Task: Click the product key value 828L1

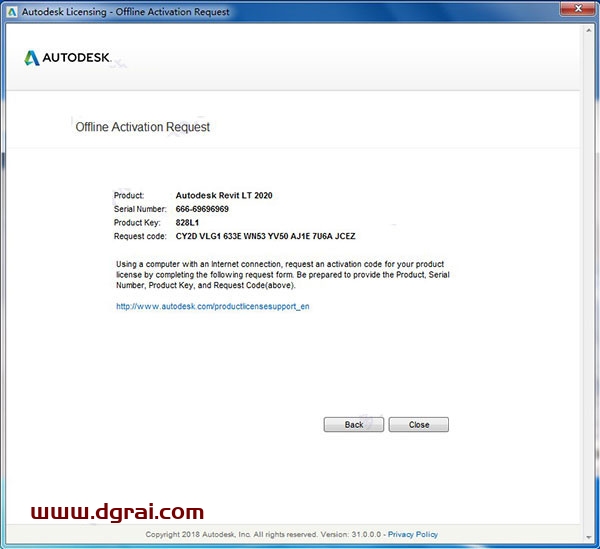Action: (x=187, y=223)
